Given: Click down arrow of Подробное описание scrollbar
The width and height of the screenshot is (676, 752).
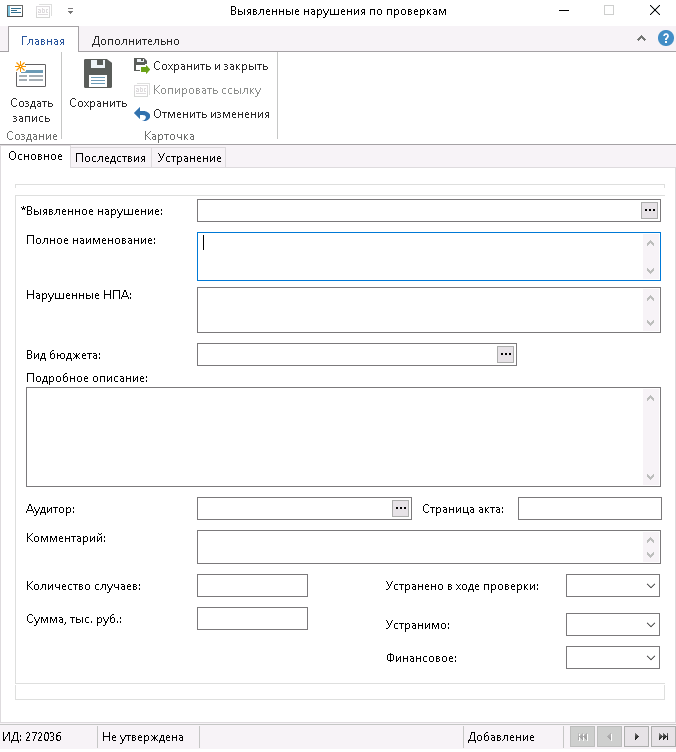Looking at the screenshot, I should click(650, 476).
